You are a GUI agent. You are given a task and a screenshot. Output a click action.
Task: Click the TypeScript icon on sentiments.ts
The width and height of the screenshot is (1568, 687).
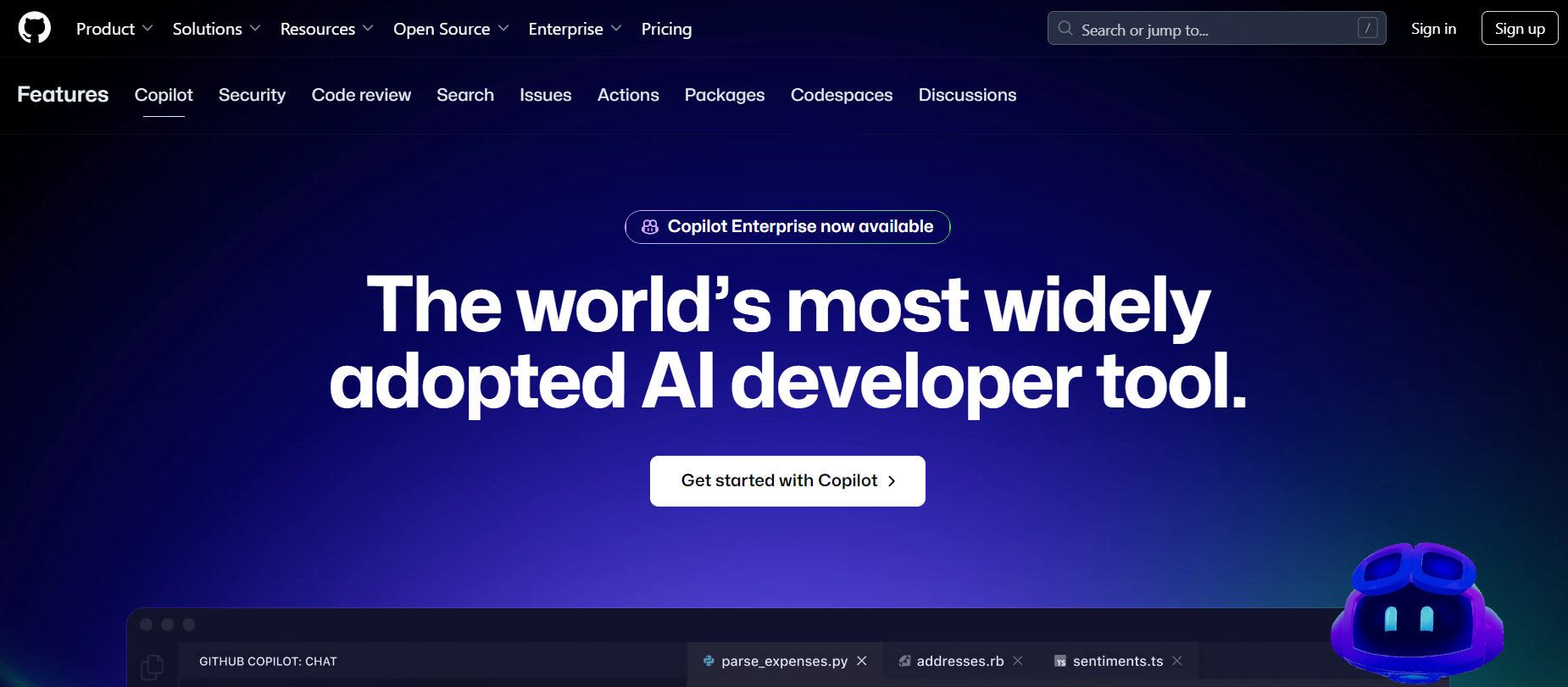coord(1060,662)
